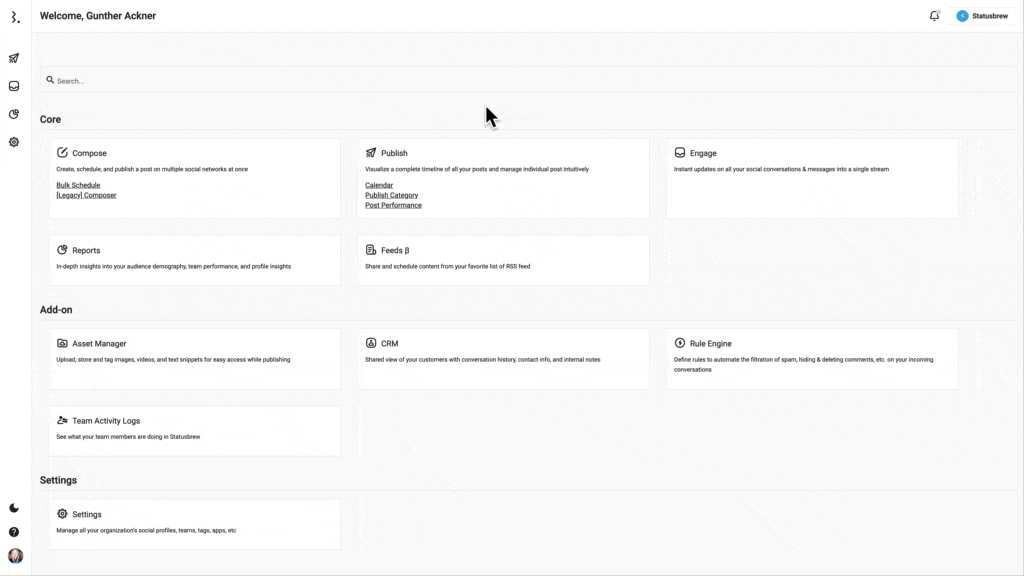
Task: Open the settings gear in sidebar
Action: 14,142
